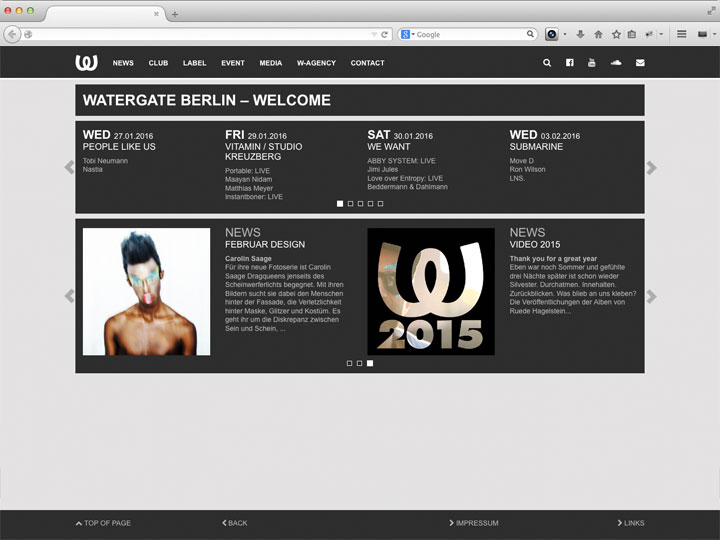Click the browser downloads arrow icon
The image size is (720, 540).
click(x=580, y=34)
